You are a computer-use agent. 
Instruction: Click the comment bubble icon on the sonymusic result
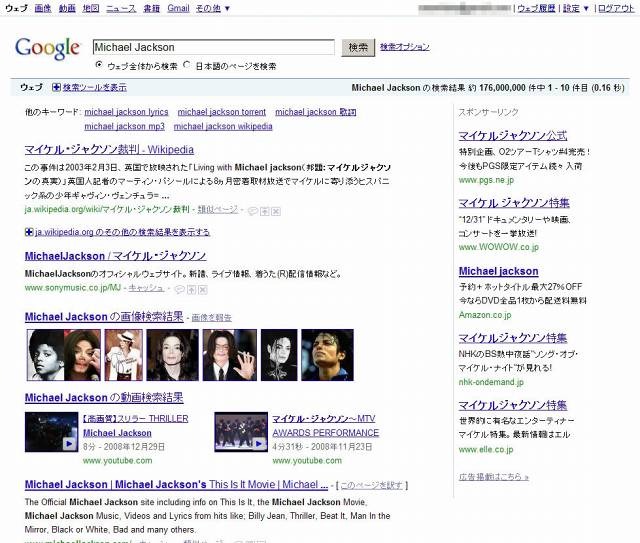180,289
